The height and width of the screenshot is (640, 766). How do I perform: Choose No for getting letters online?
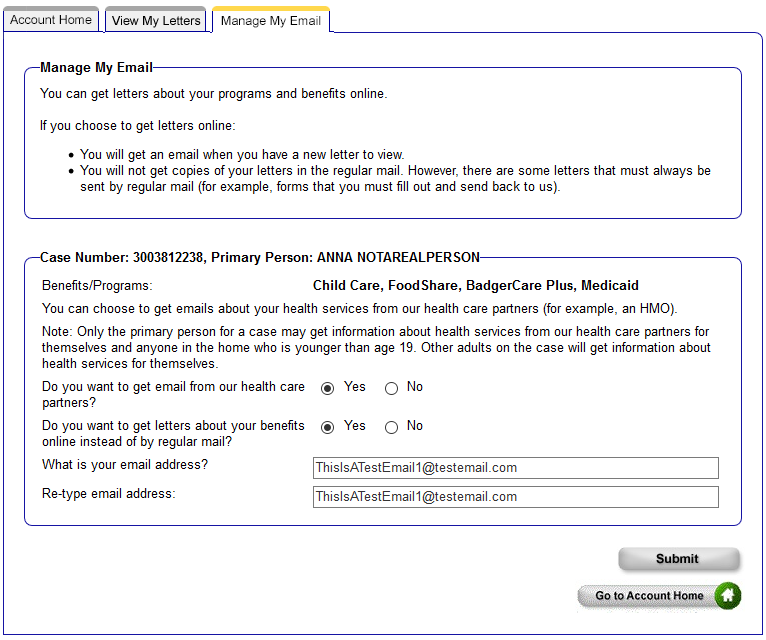click(x=391, y=427)
